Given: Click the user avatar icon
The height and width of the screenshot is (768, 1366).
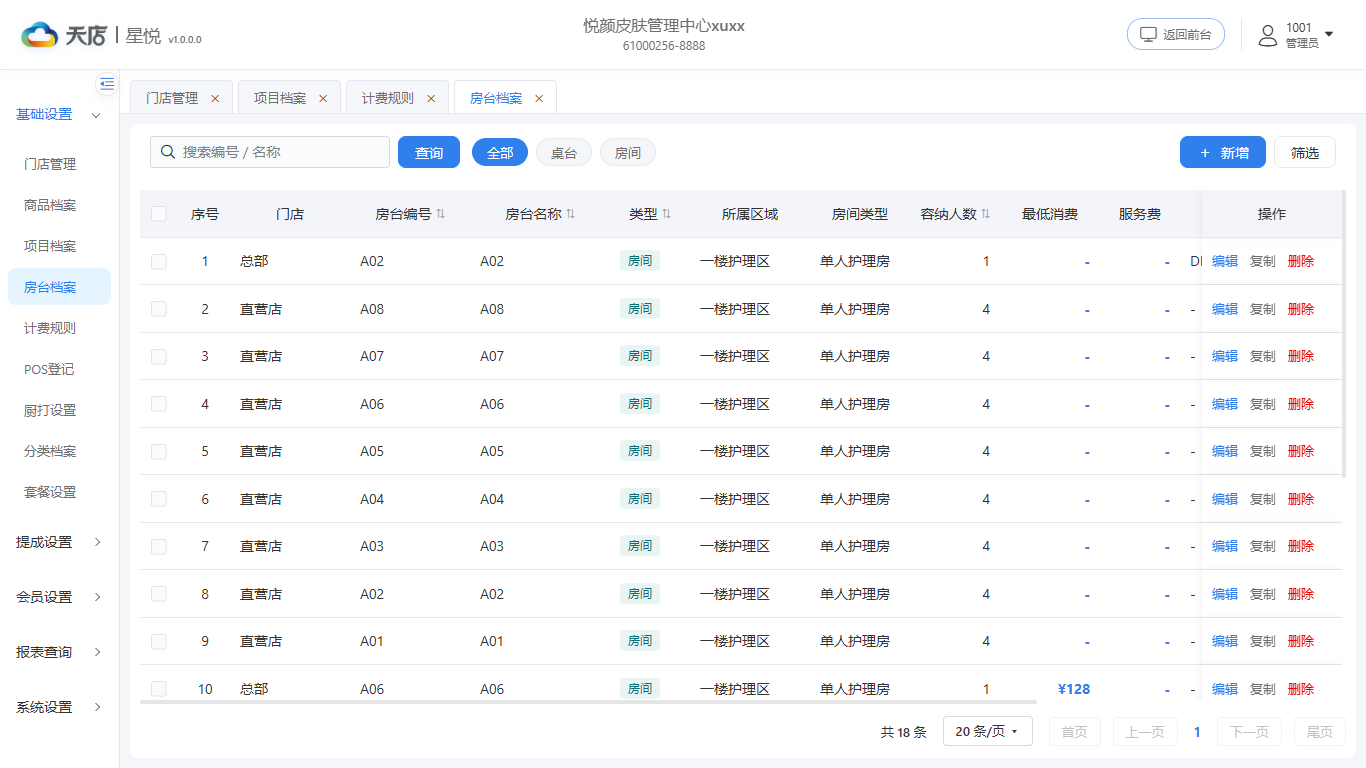Looking at the screenshot, I should click(x=1267, y=36).
